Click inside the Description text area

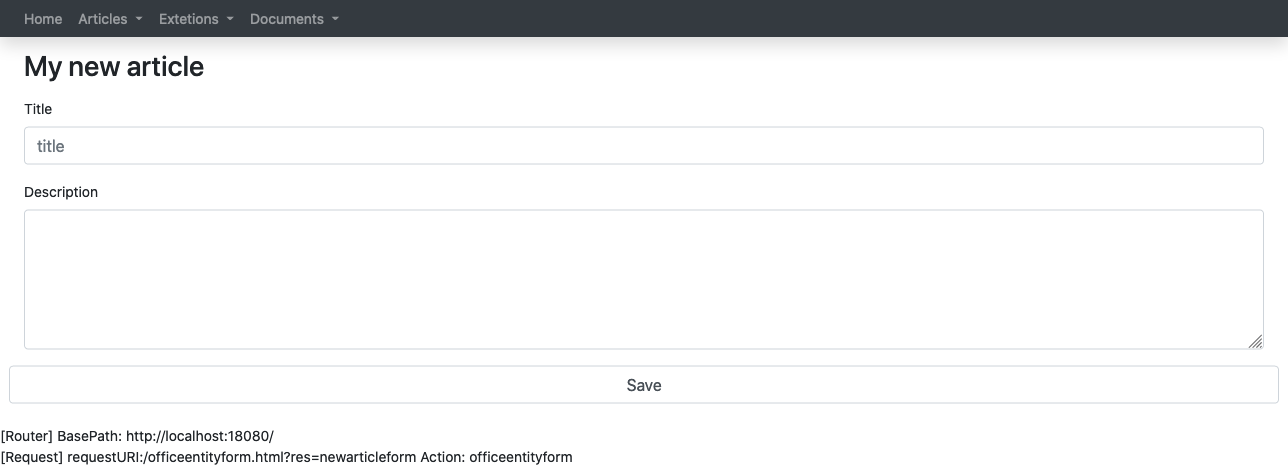coord(644,279)
